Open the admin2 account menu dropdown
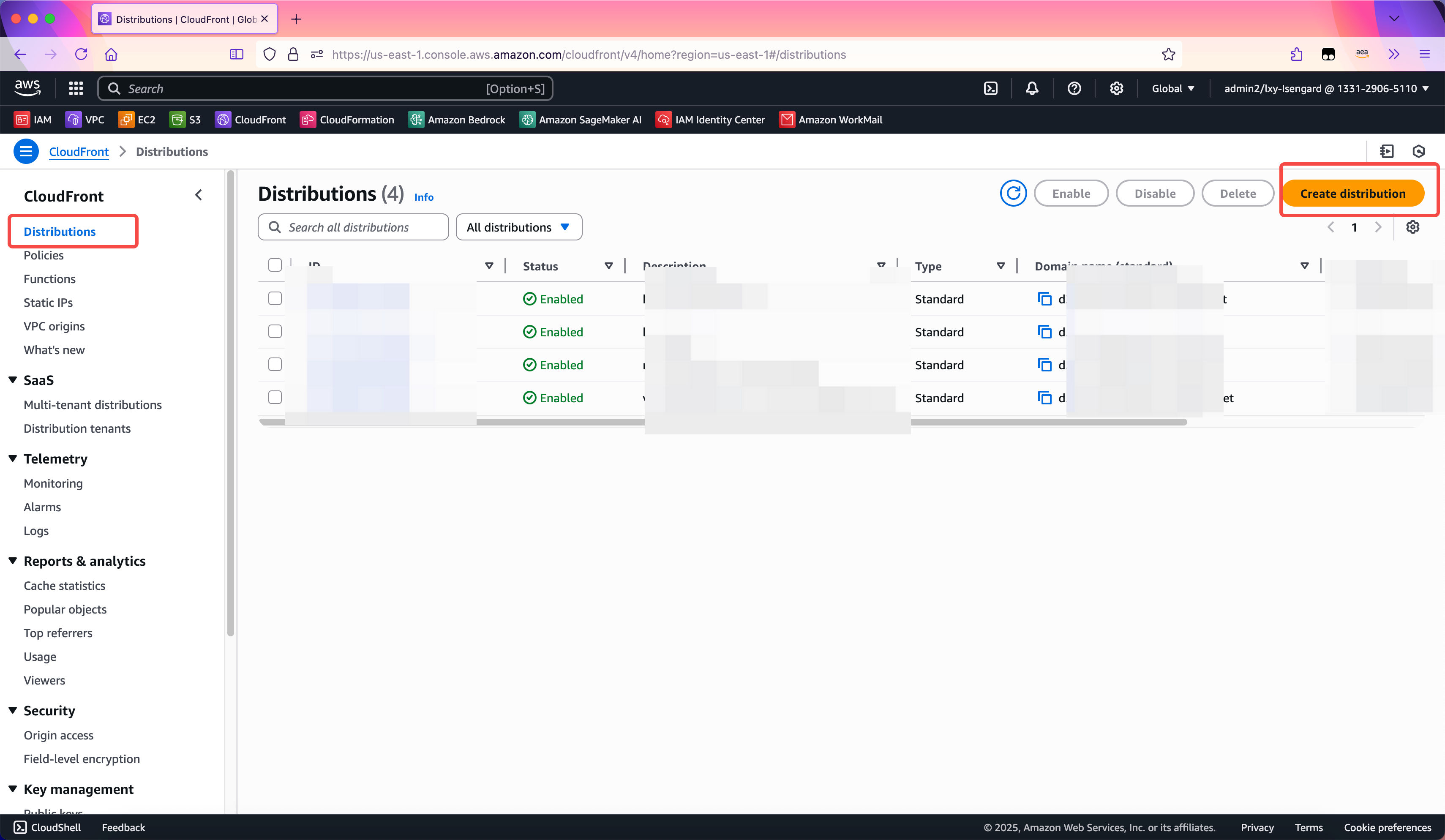1445x840 pixels. [1326, 88]
